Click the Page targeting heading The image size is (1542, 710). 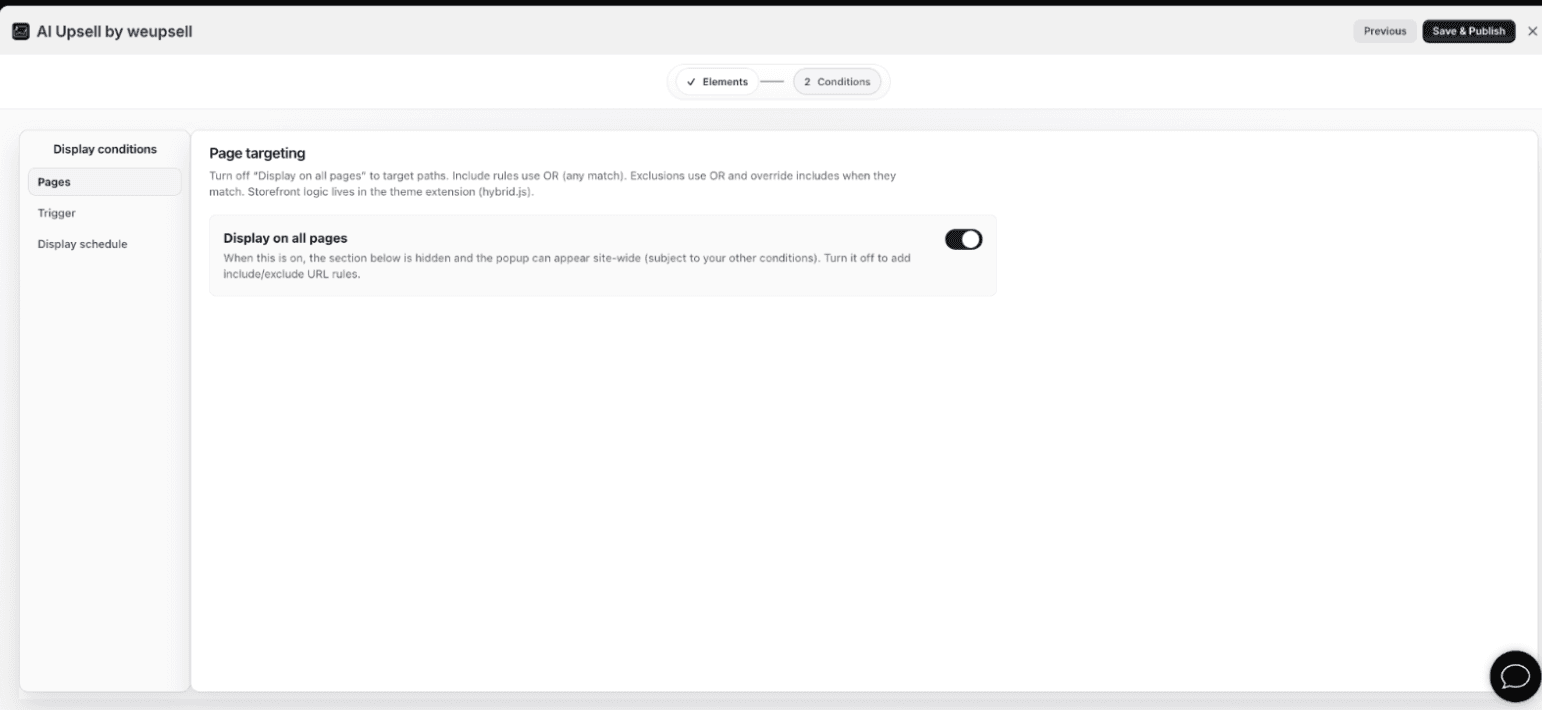[x=257, y=153]
